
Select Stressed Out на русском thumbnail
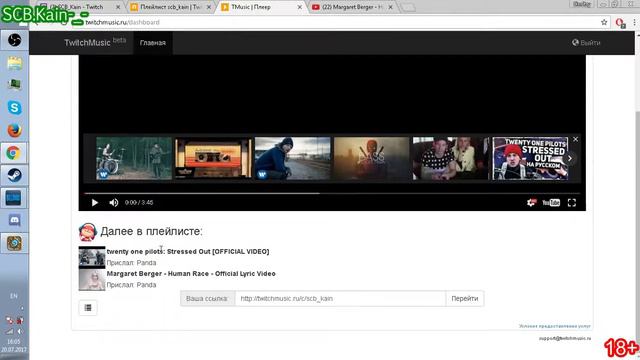530,158
